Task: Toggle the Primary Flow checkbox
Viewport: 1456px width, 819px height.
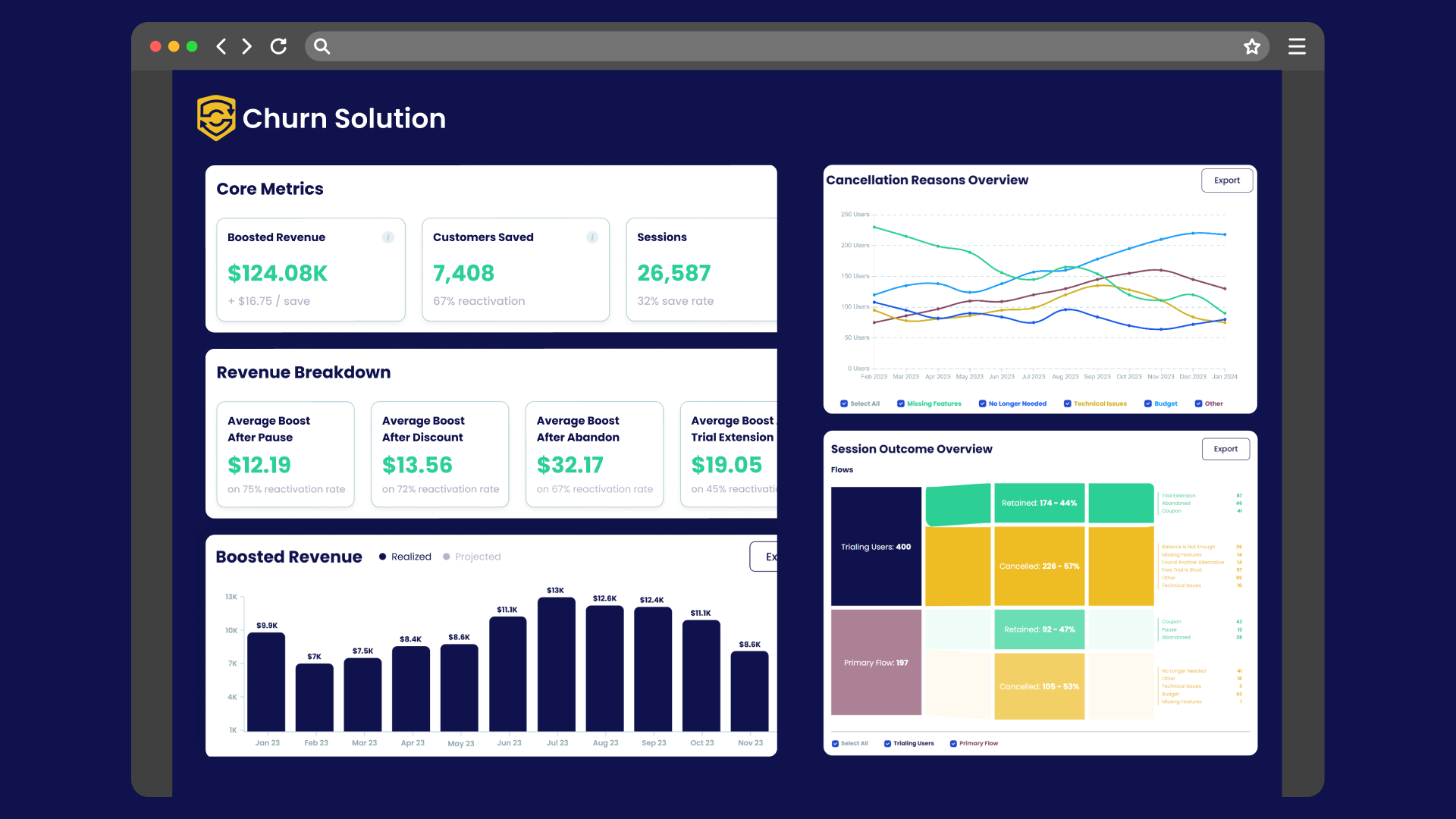Action: click(x=953, y=743)
